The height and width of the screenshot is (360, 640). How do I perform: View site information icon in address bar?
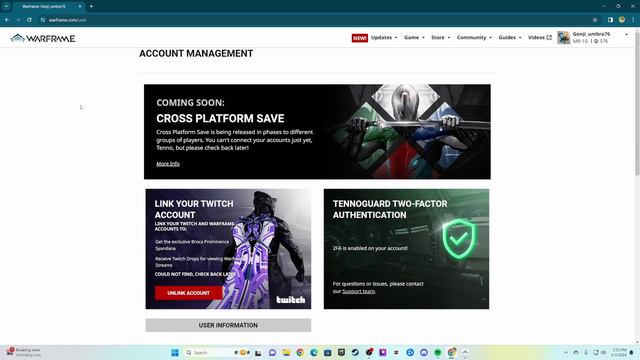pos(43,20)
